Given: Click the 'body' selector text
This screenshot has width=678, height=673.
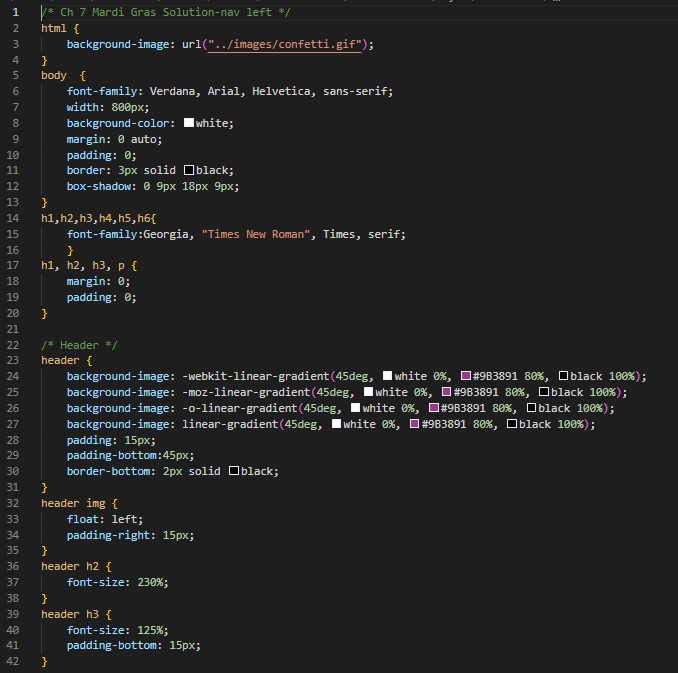Looking at the screenshot, I should tap(54, 76).
